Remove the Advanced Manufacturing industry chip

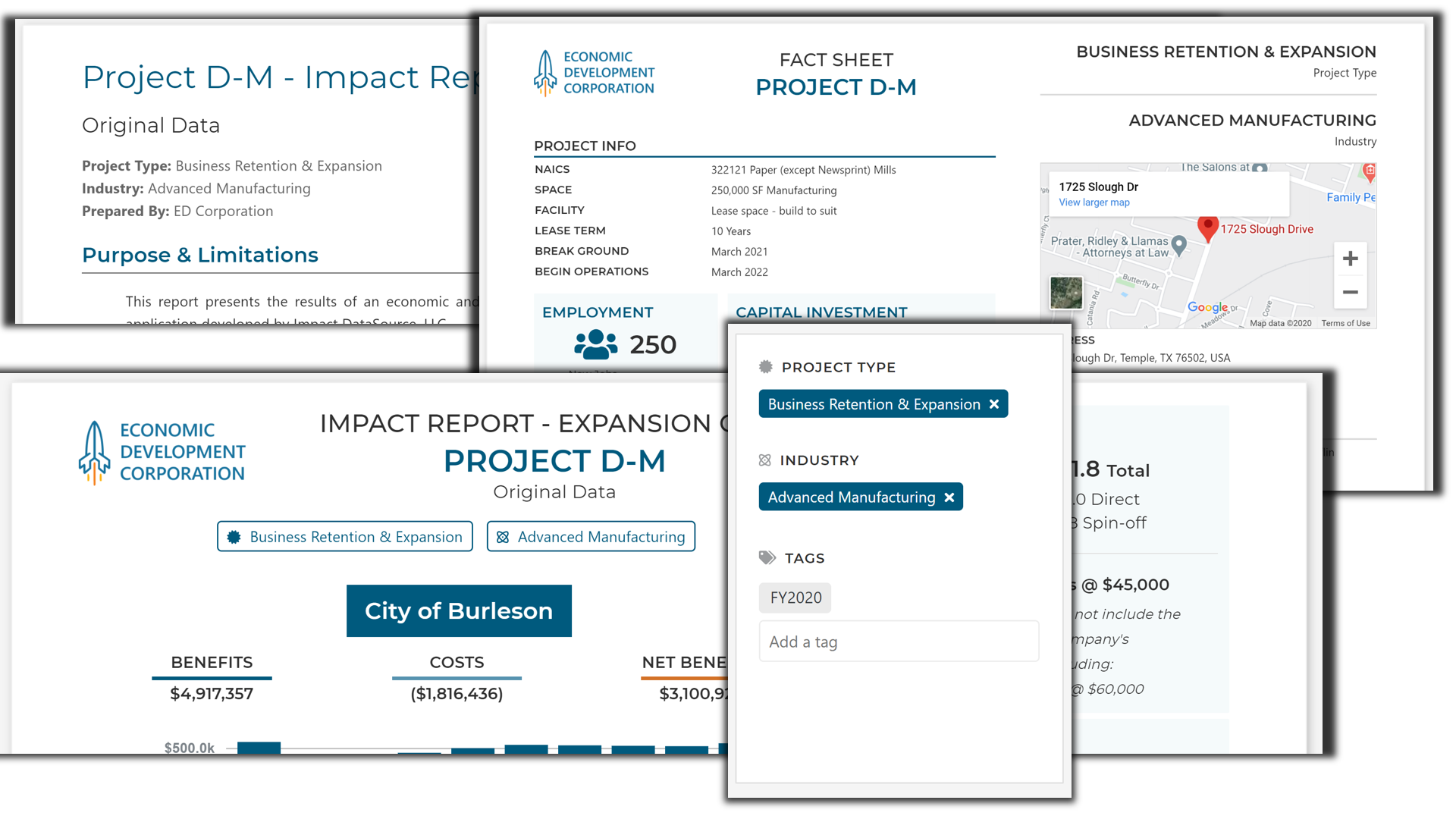point(949,497)
